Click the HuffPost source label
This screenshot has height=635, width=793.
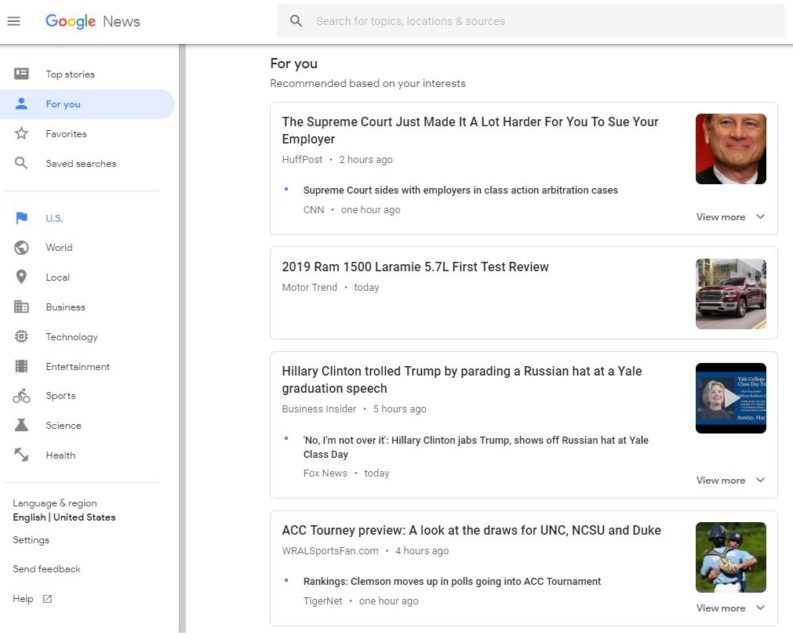302,160
